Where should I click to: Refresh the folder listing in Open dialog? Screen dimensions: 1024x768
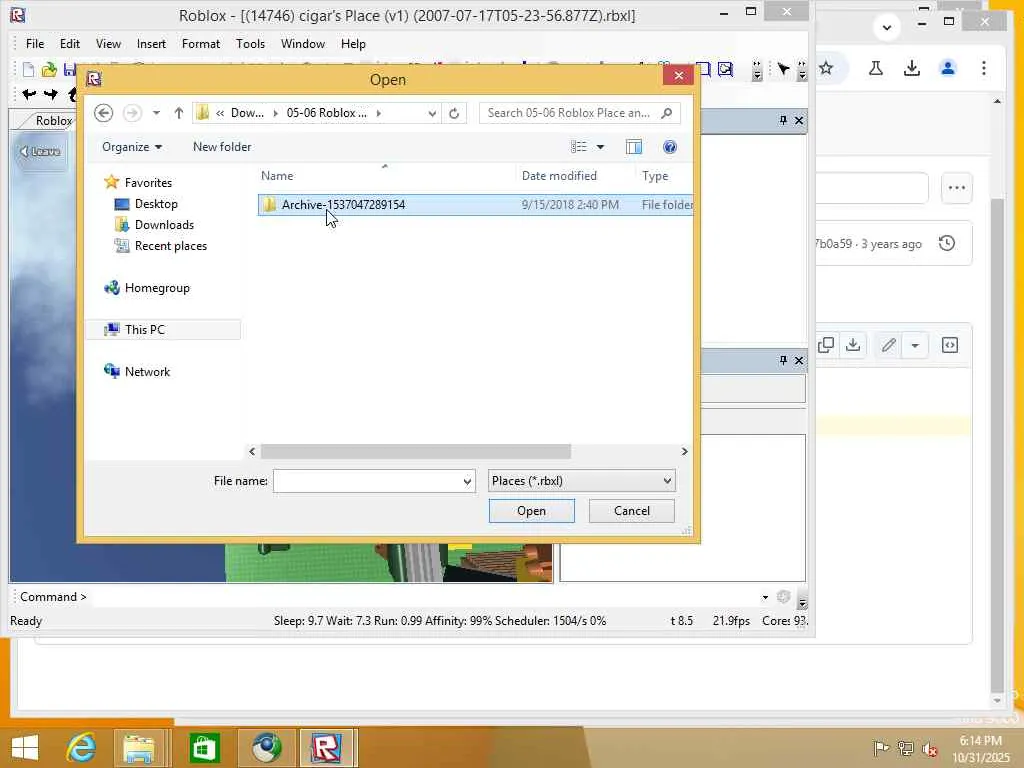point(454,113)
